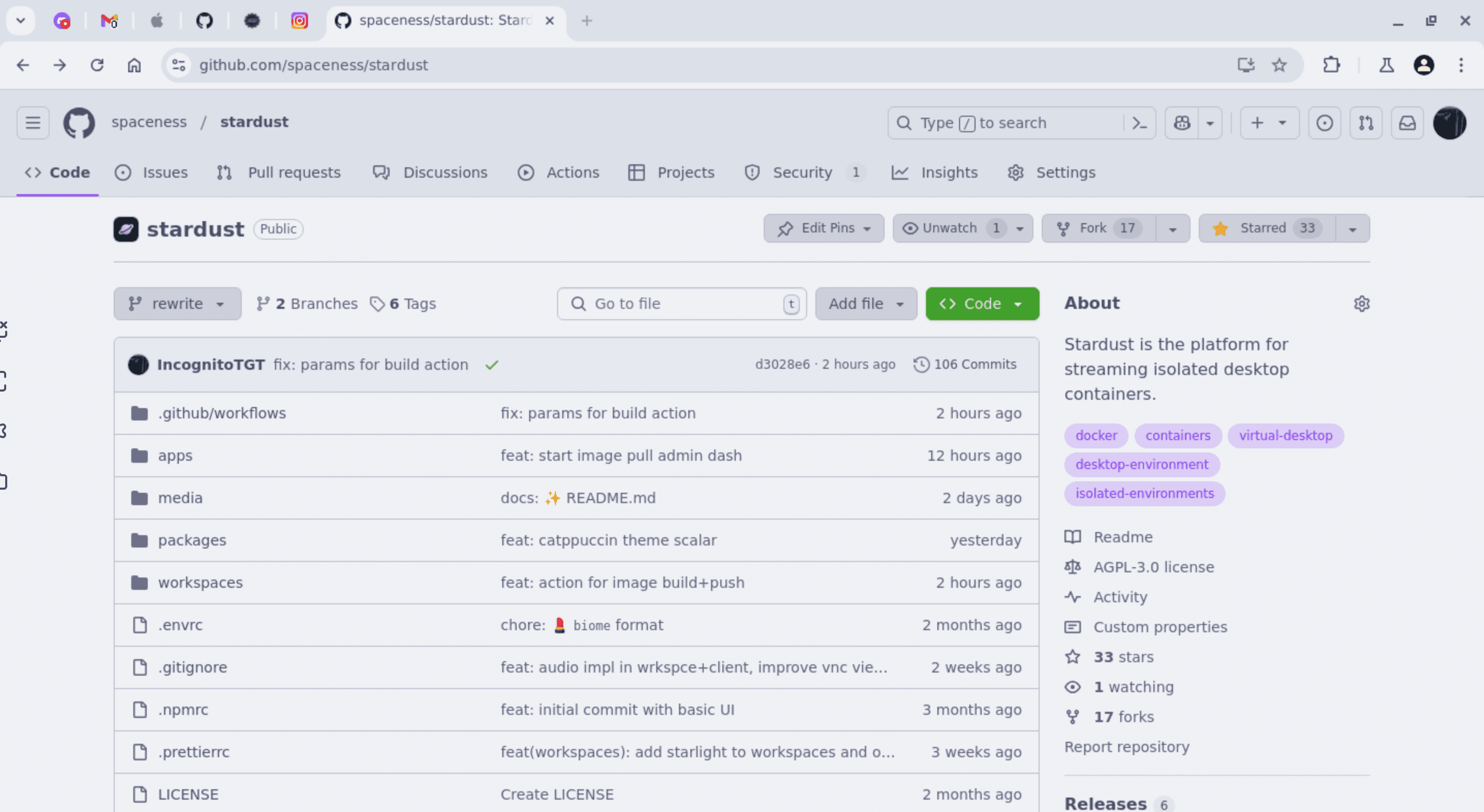Open the browser tab search chevron
The height and width of the screenshot is (812, 1484).
(x=21, y=21)
